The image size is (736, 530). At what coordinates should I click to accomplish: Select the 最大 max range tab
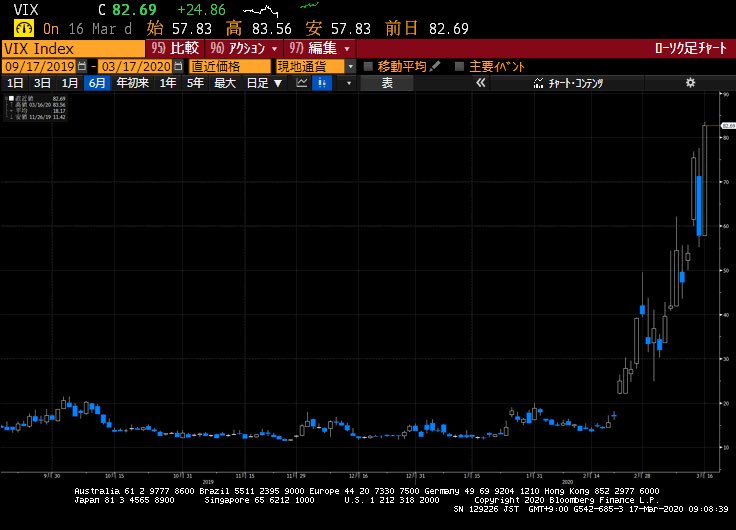[x=224, y=83]
